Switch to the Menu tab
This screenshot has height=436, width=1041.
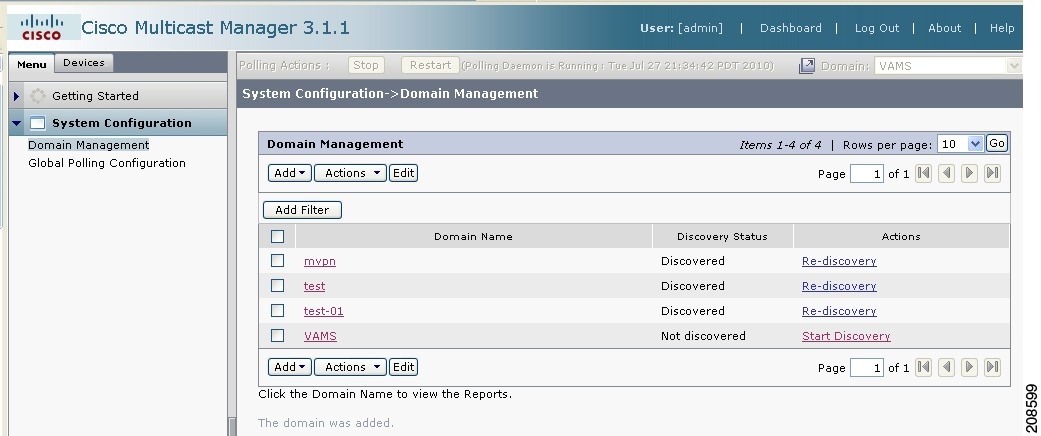[31, 64]
